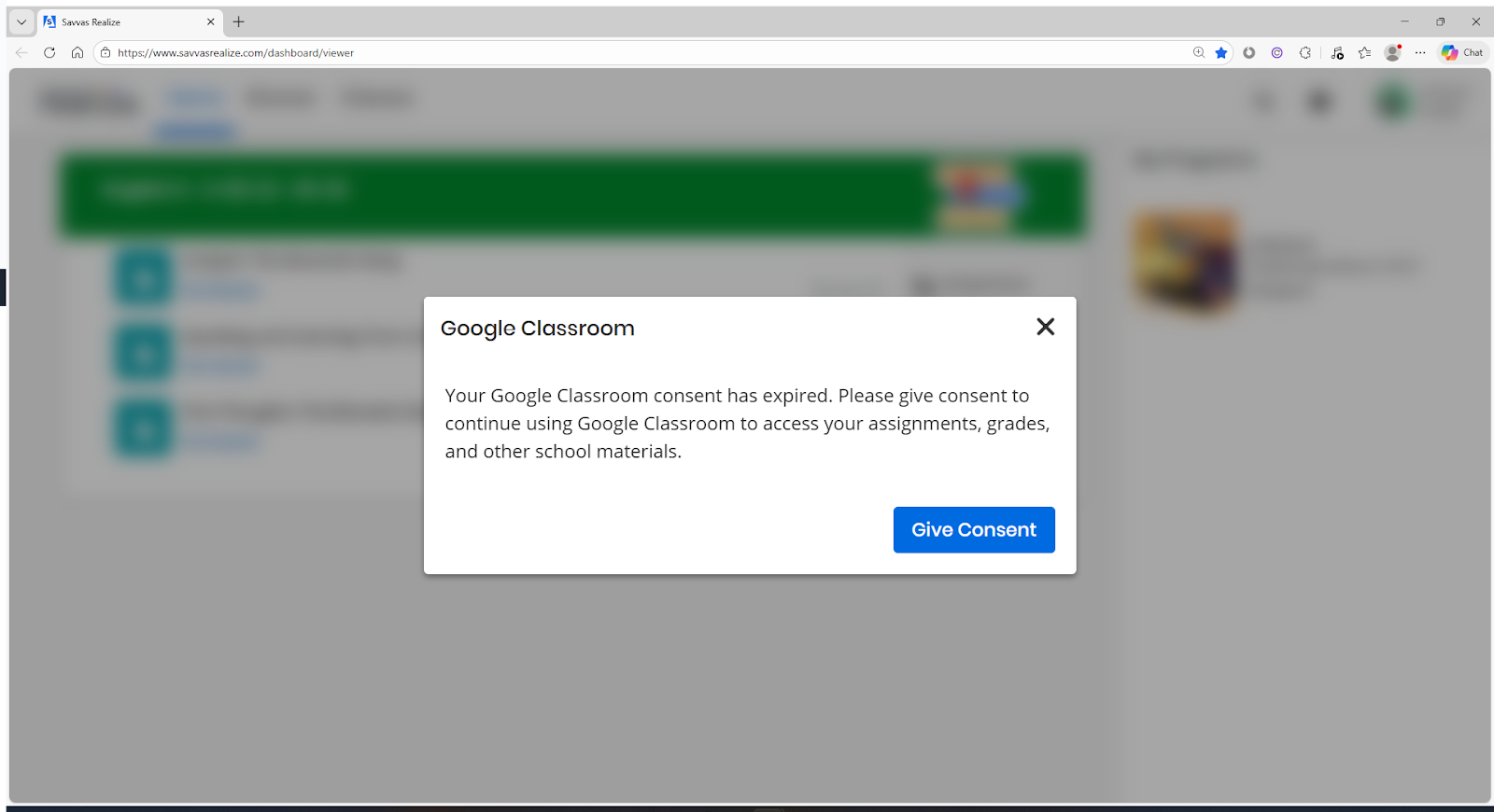Image resolution: width=1494 pixels, height=812 pixels.
Task: View site information via the lock icon
Action: (x=106, y=53)
